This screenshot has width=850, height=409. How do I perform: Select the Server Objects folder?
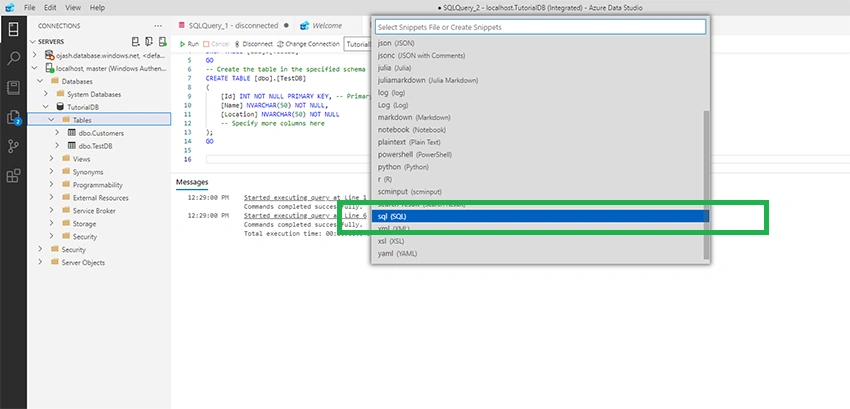tap(83, 263)
